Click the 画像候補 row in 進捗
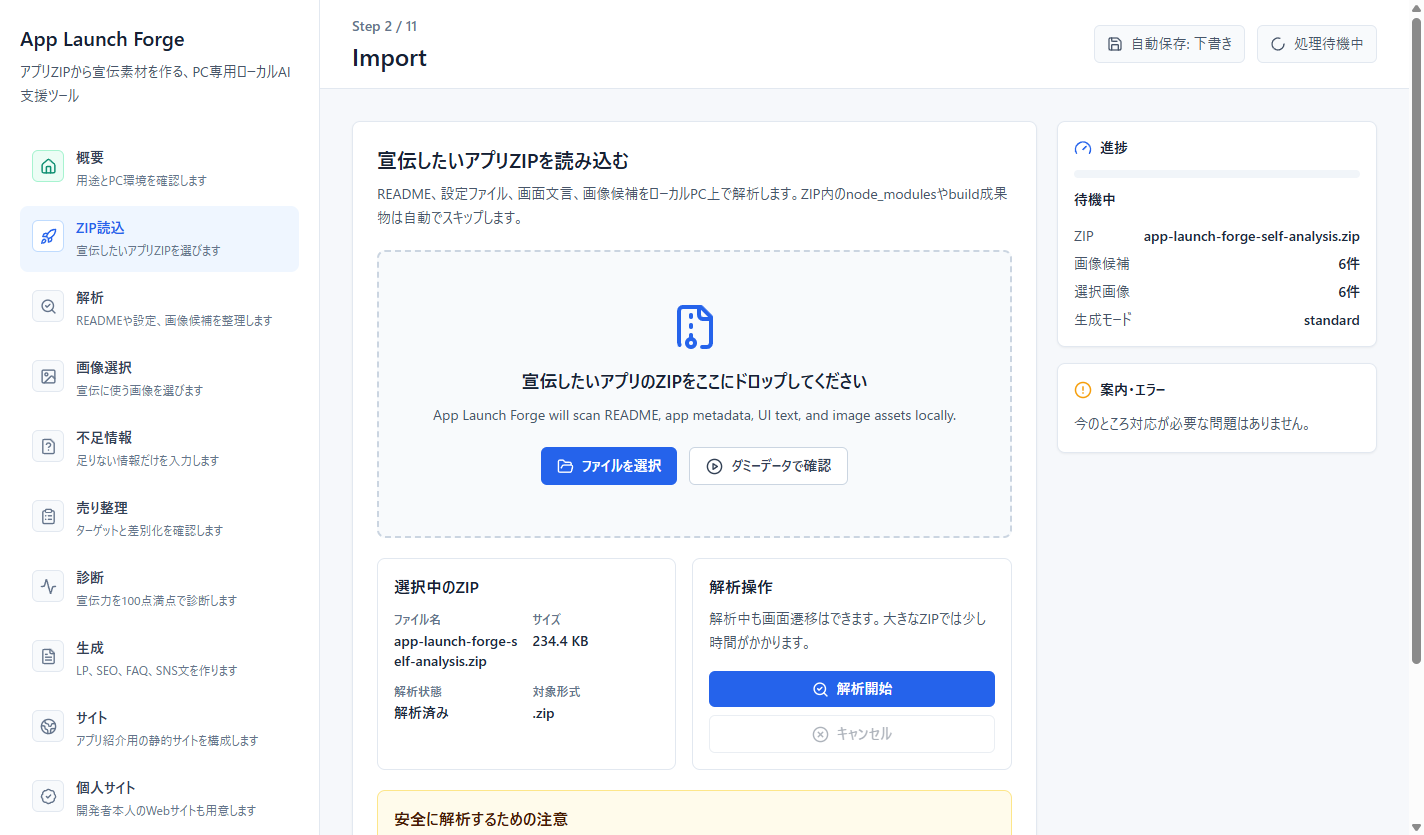Screen dimensions: 1424x835 pos(1217,264)
